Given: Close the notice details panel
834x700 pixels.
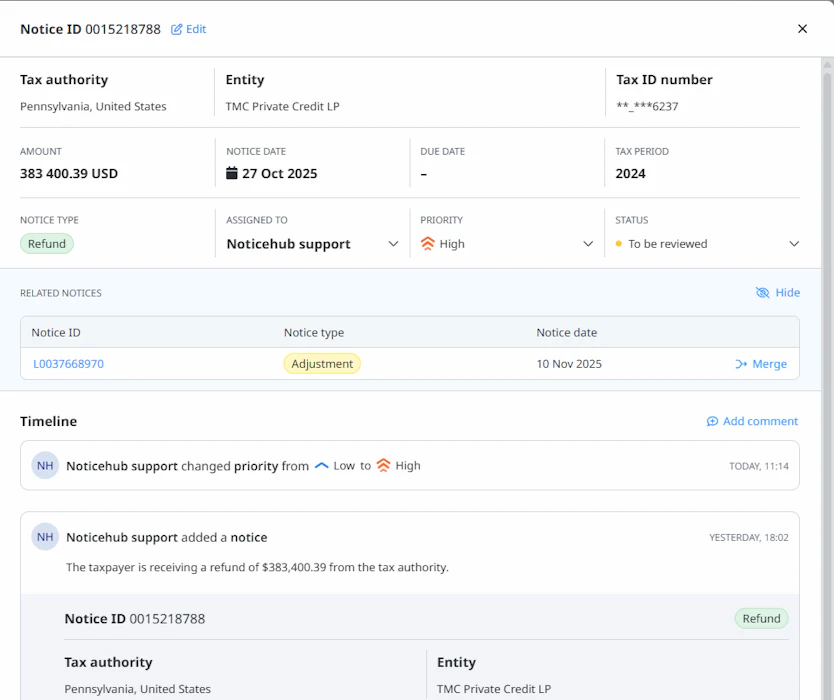Looking at the screenshot, I should tap(802, 29).
